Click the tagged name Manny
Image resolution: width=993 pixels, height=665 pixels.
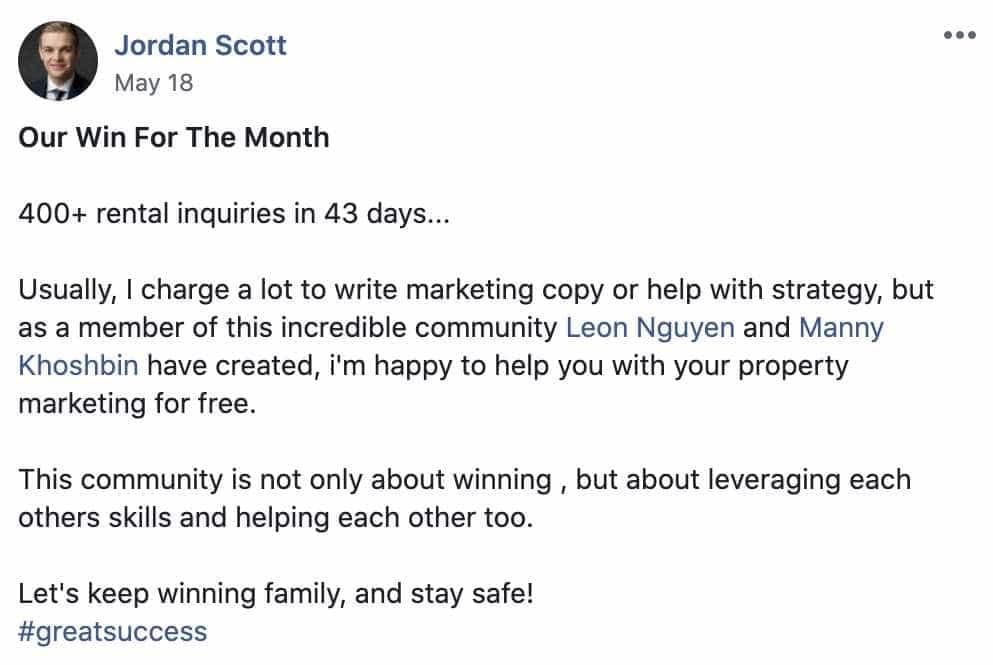(841, 328)
